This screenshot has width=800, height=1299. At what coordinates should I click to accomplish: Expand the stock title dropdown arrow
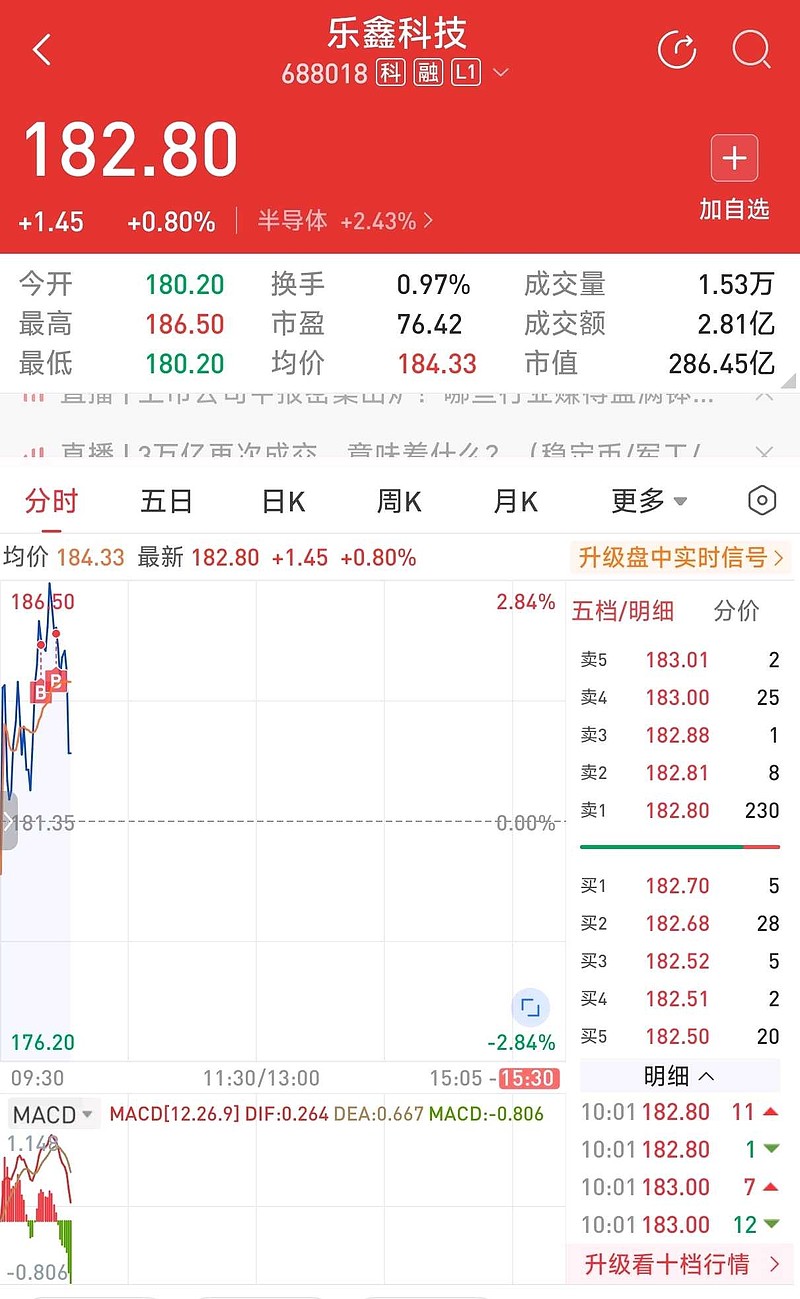(501, 73)
